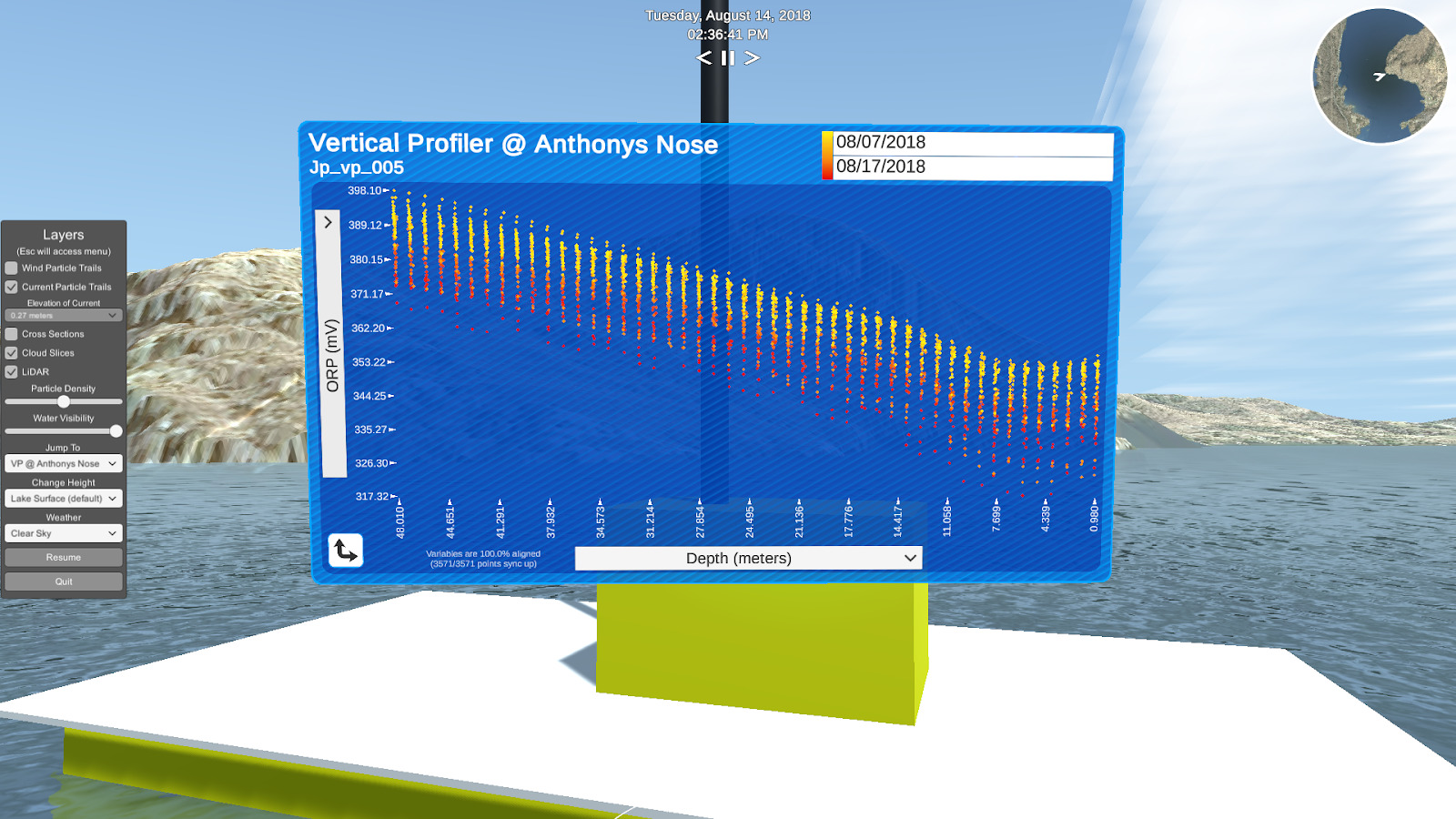
Task: Step forward in time with right arrow
Action: pos(752,58)
